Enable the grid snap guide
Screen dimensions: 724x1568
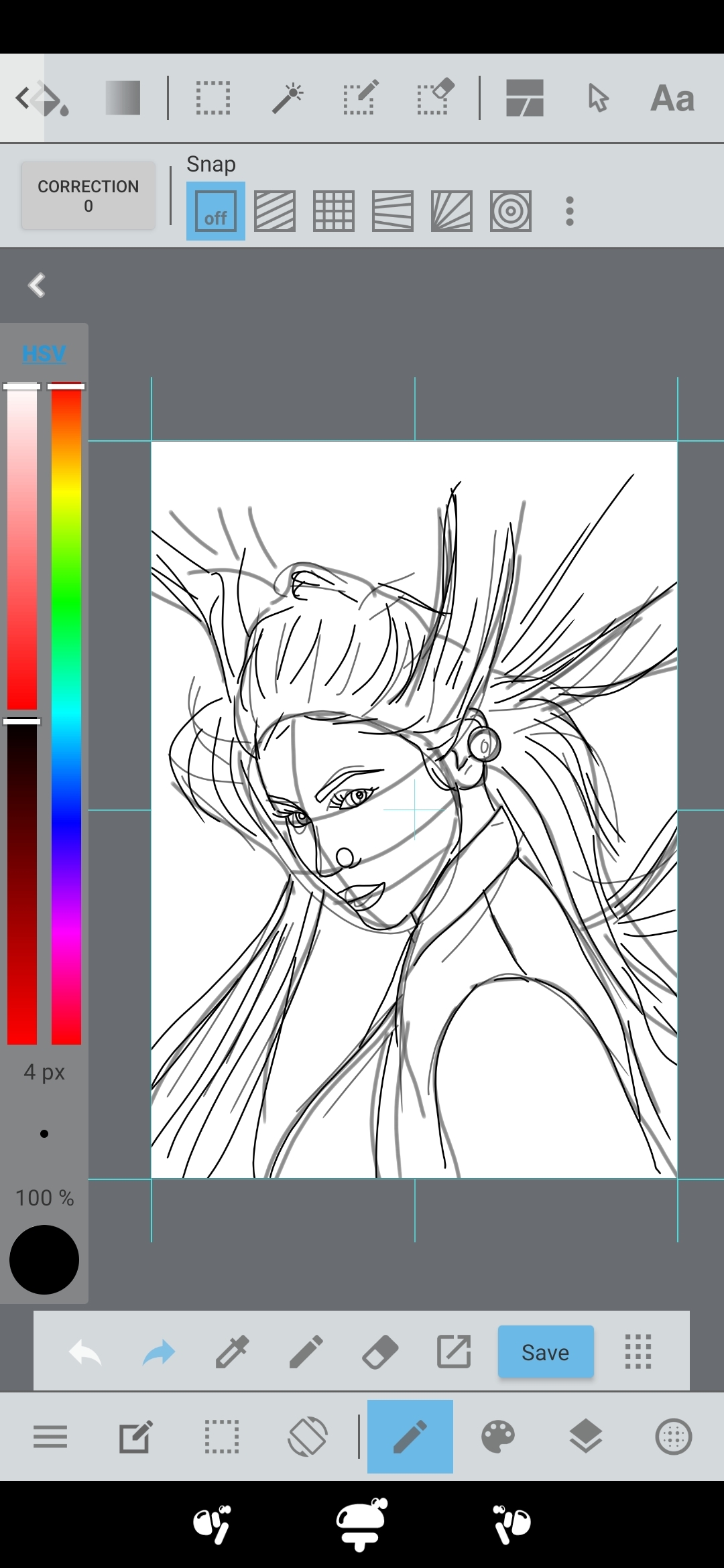tap(334, 211)
